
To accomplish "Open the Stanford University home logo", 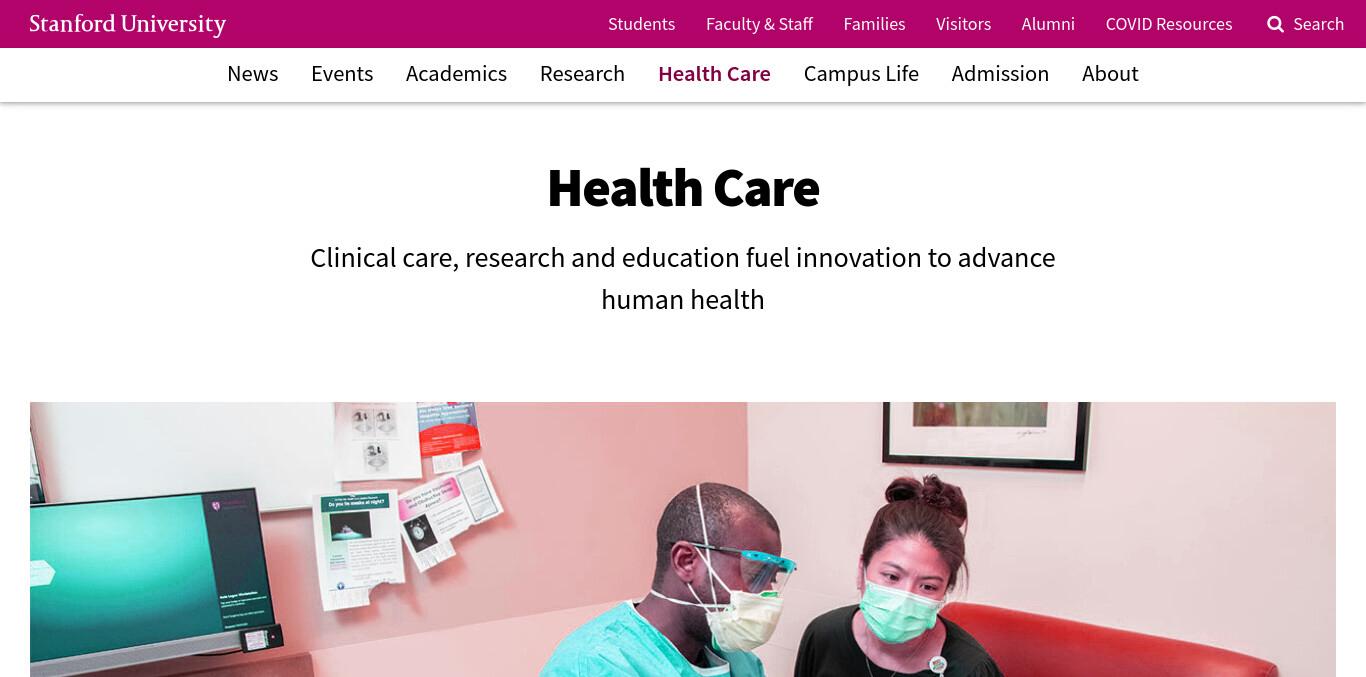I will point(128,24).
